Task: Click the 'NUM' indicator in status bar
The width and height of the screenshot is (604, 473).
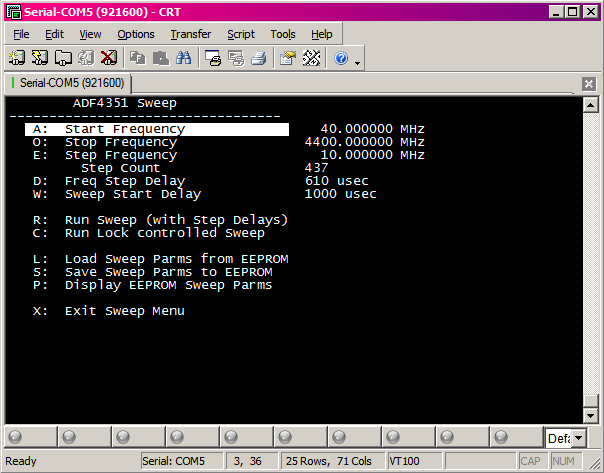Action: click(565, 461)
